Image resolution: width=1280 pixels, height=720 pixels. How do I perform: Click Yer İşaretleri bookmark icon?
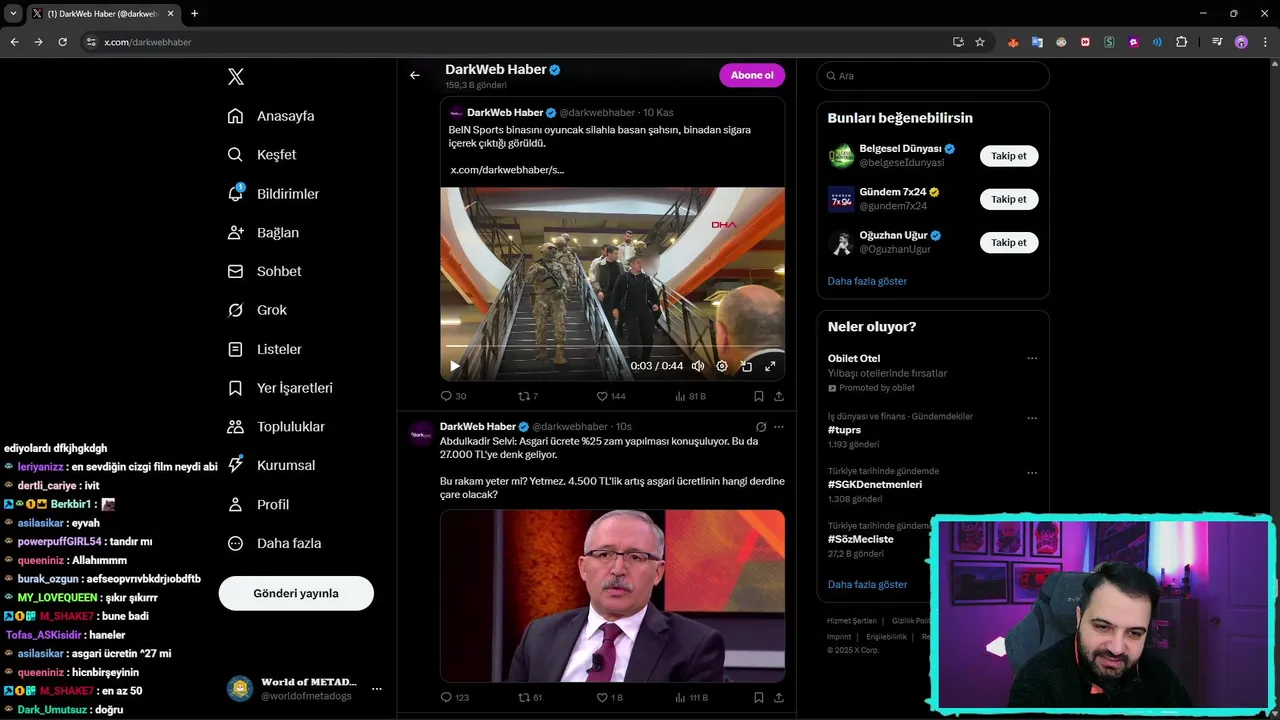click(x=235, y=388)
